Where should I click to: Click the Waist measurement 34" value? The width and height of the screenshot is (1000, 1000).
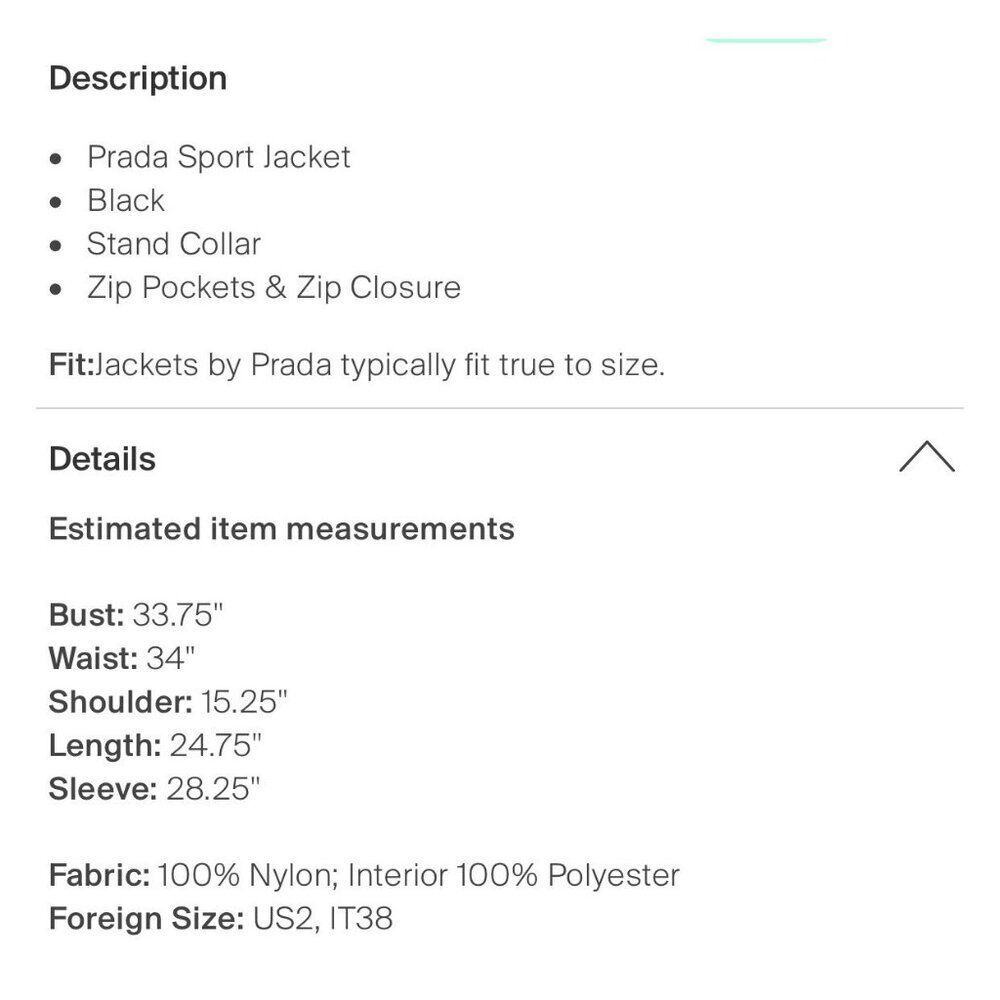[x=170, y=659]
